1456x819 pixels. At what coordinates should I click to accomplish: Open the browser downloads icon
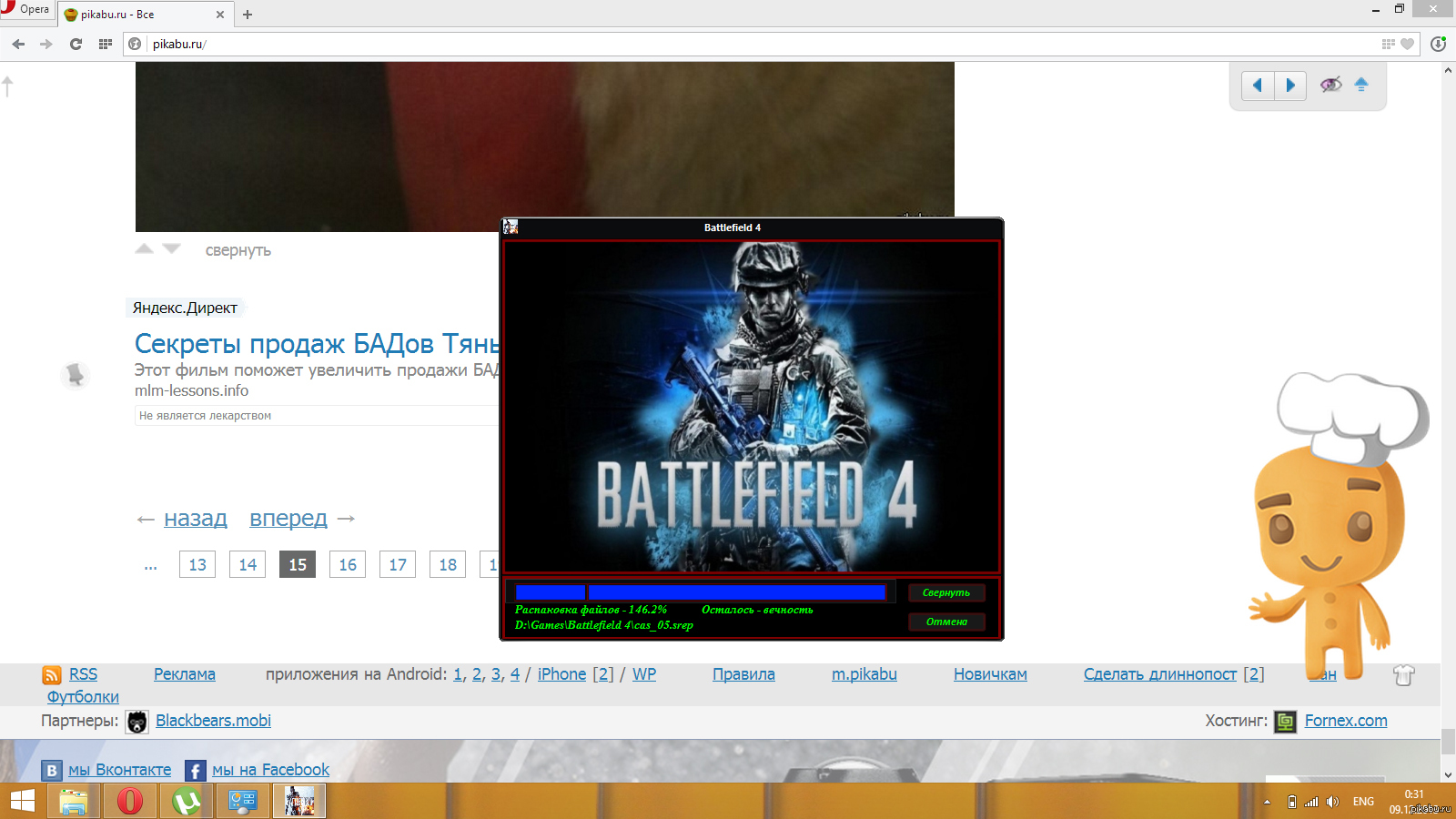[x=1438, y=44]
